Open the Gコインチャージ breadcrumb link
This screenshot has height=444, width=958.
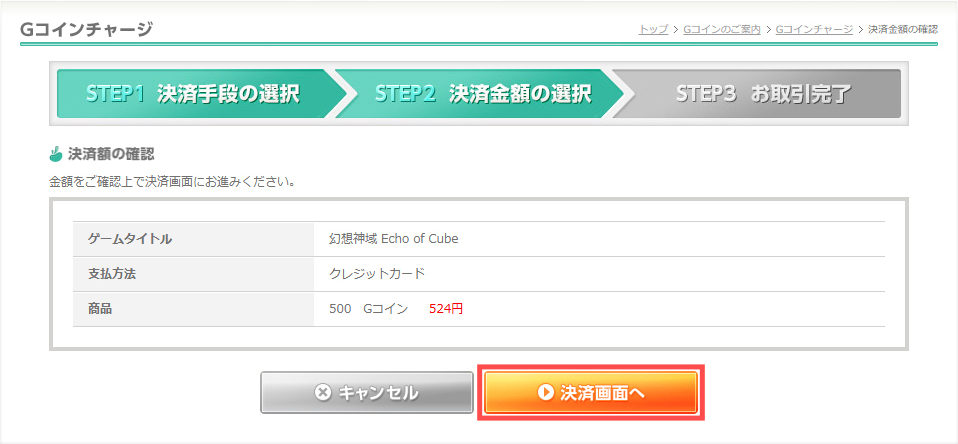814,30
